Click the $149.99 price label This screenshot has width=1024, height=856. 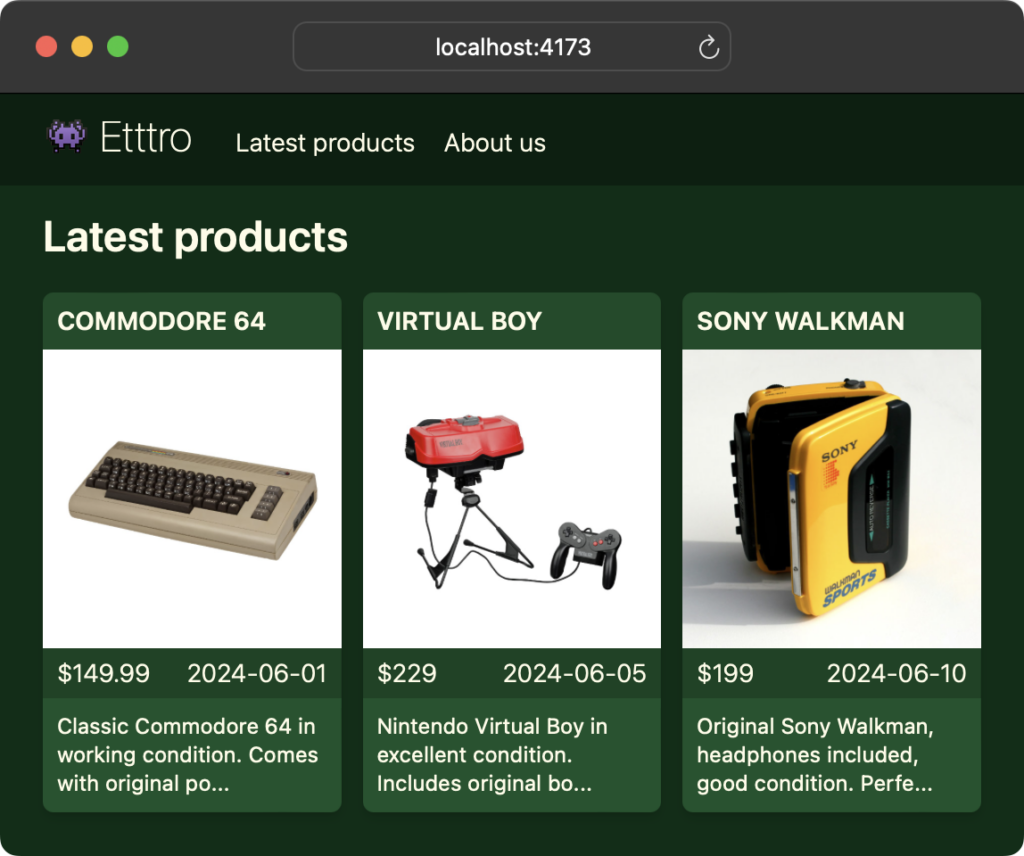click(x=103, y=674)
